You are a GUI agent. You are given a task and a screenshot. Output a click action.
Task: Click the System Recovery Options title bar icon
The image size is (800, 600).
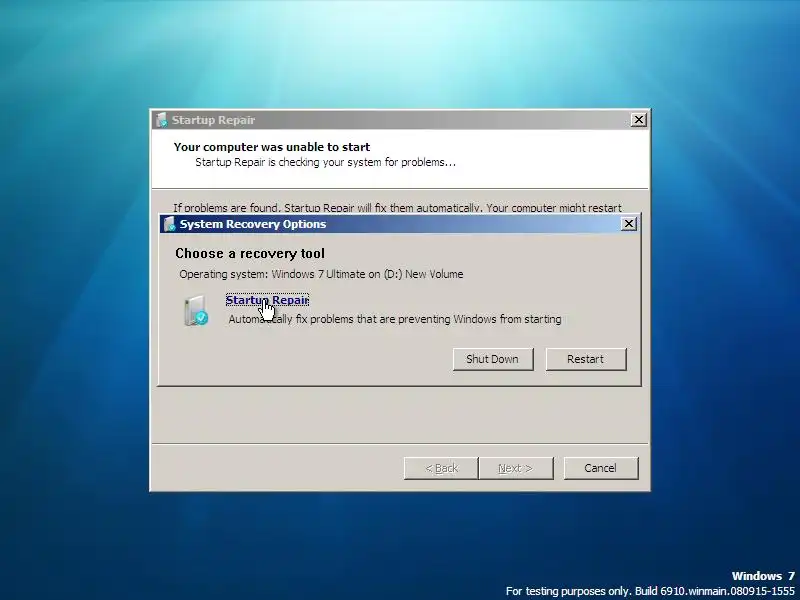169,224
